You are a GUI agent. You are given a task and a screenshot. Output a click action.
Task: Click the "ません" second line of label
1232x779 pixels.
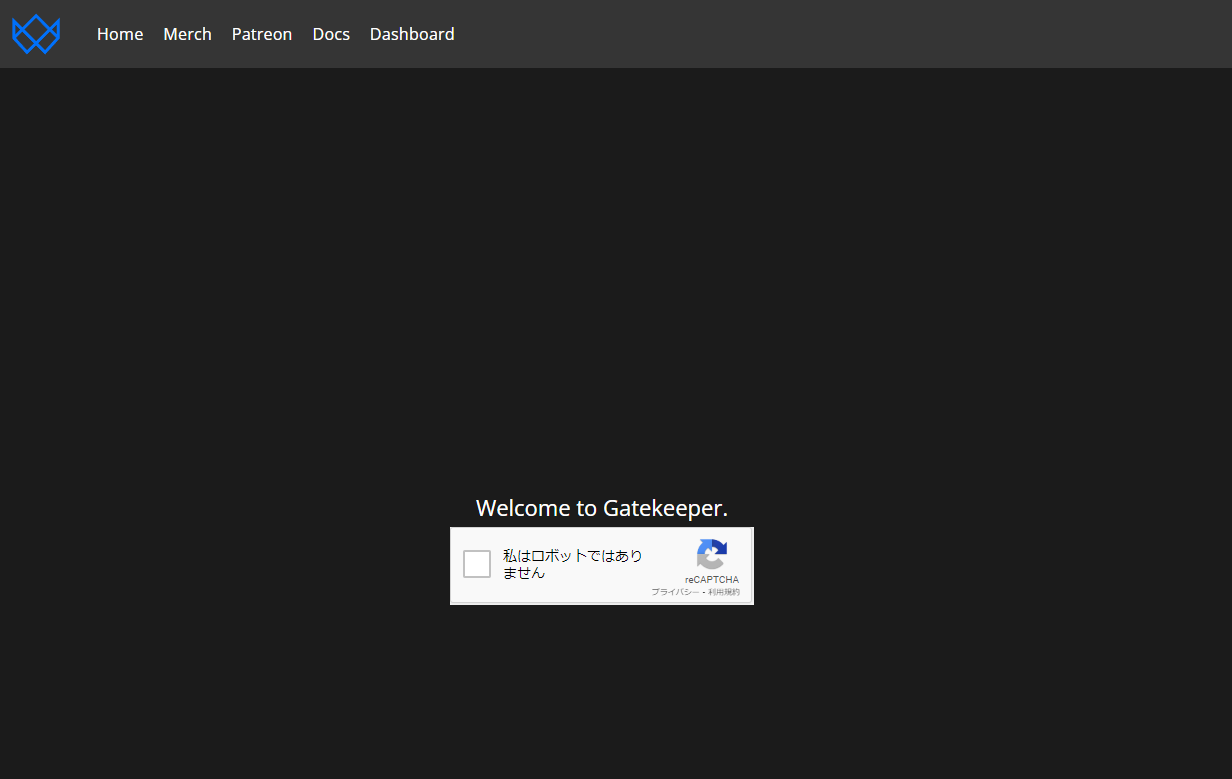524,573
